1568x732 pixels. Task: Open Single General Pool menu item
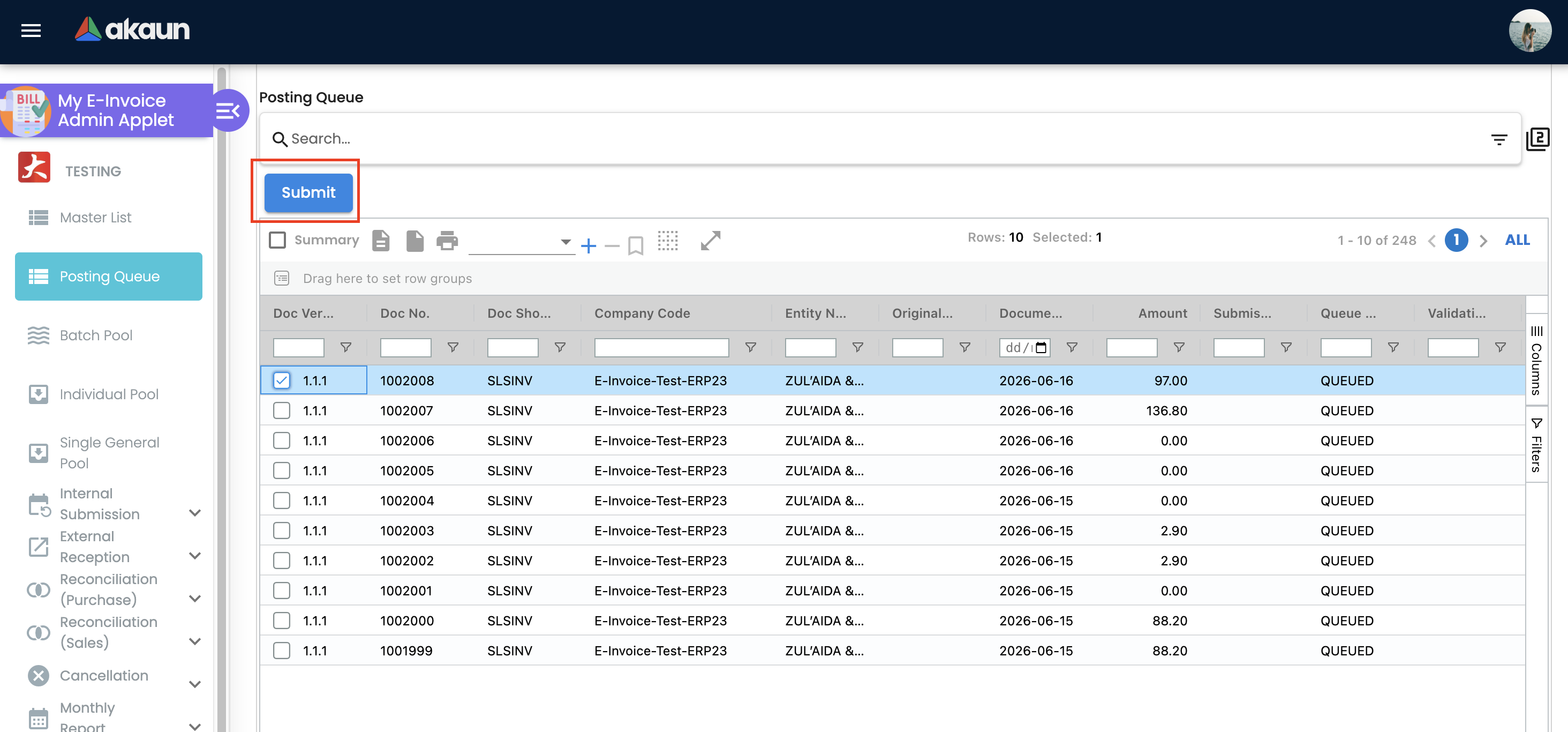108,453
